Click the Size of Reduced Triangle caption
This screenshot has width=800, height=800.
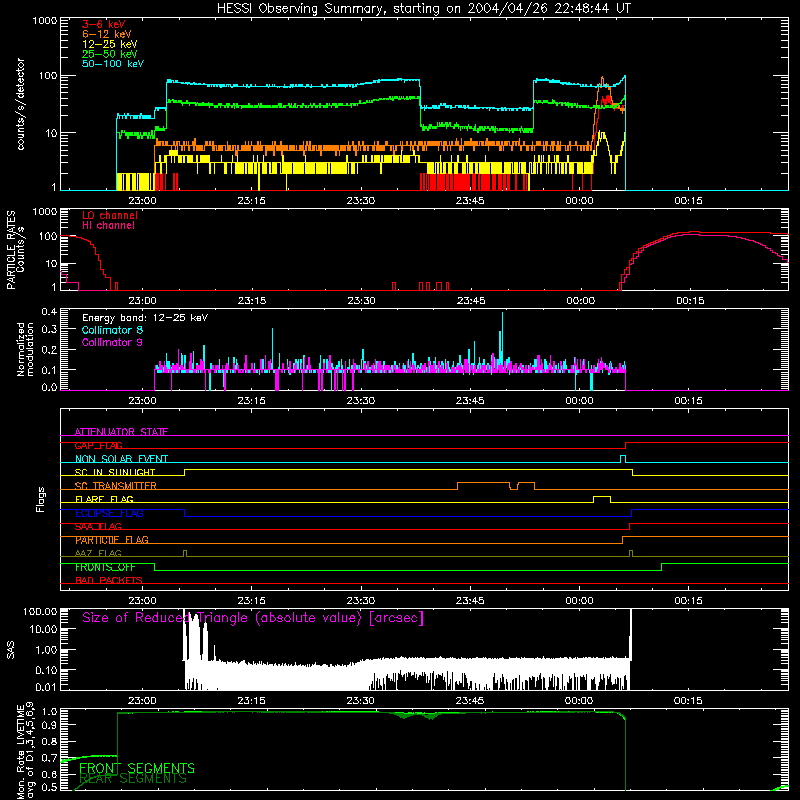tap(253, 618)
